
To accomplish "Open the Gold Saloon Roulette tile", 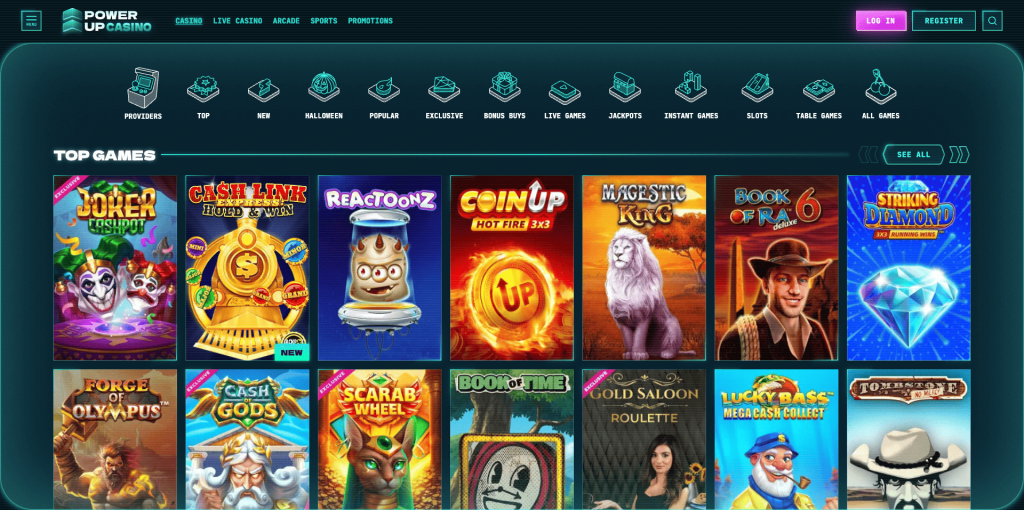I will point(644,439).
